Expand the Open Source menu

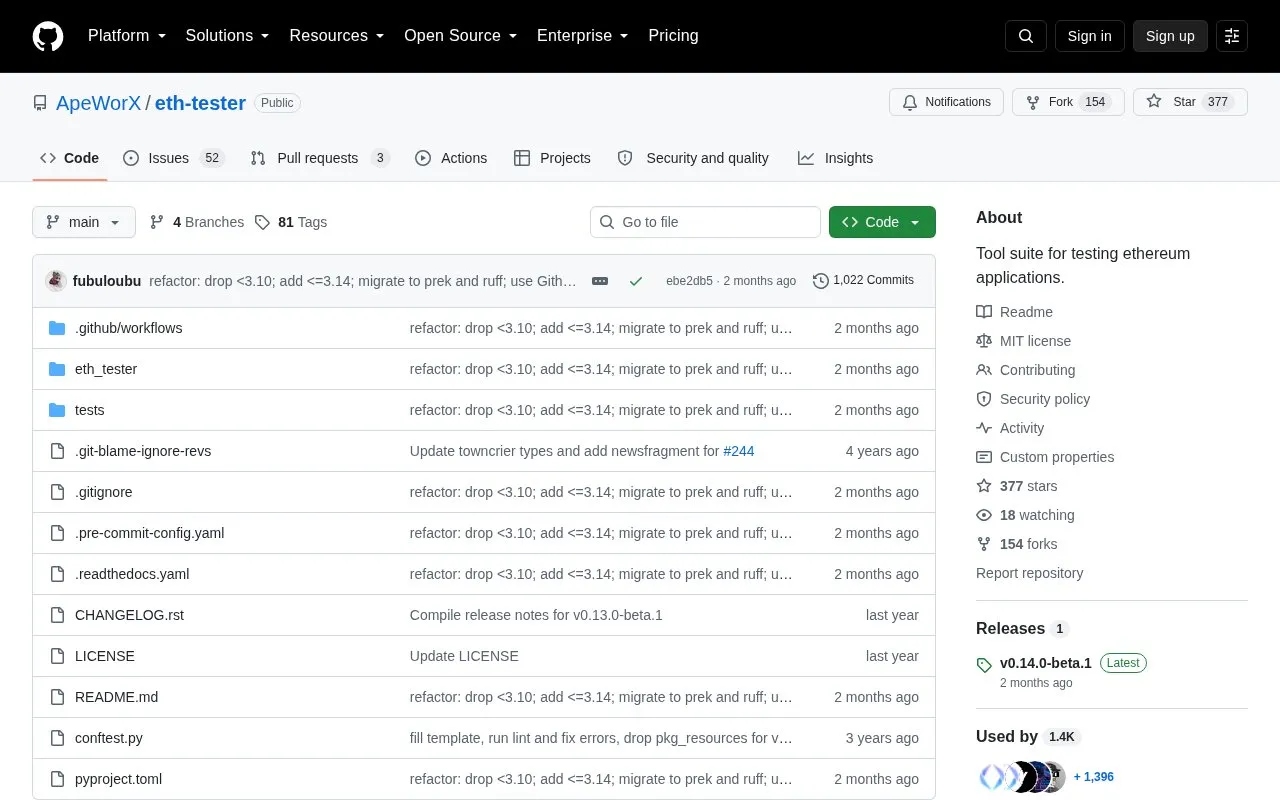pos(460,36)
